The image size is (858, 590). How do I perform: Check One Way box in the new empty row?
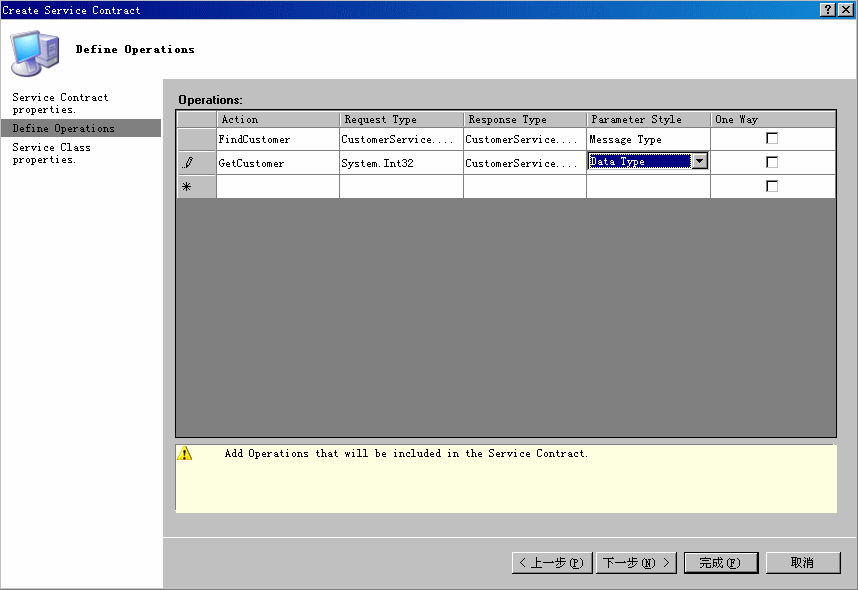click(x=771, y=186)
